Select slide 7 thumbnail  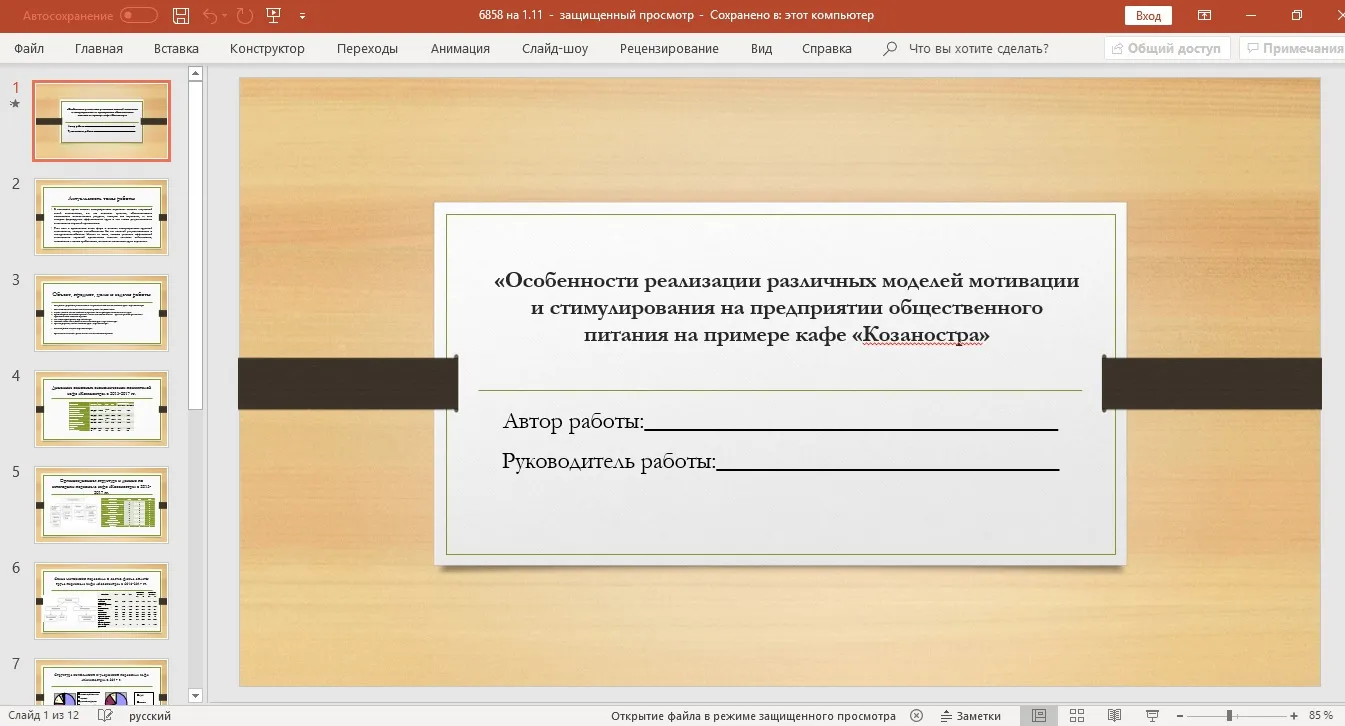coord(101,680)
